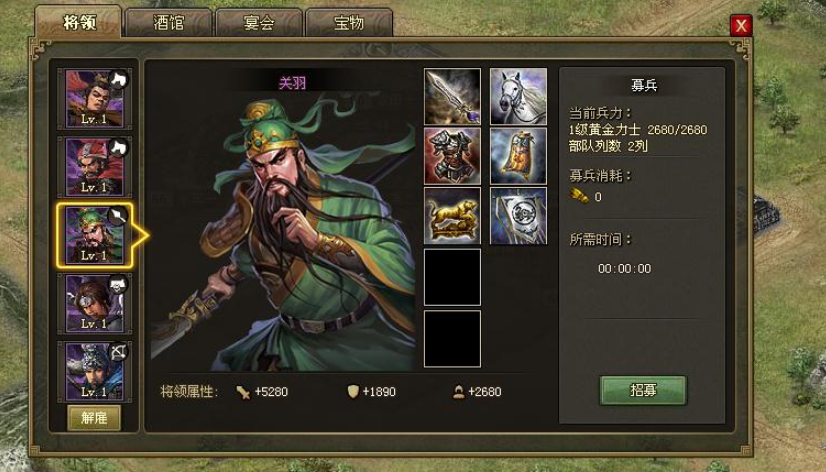Open the 宴会 tab
Viewport: 826px width, 472px height.
(x=259, y=23)
